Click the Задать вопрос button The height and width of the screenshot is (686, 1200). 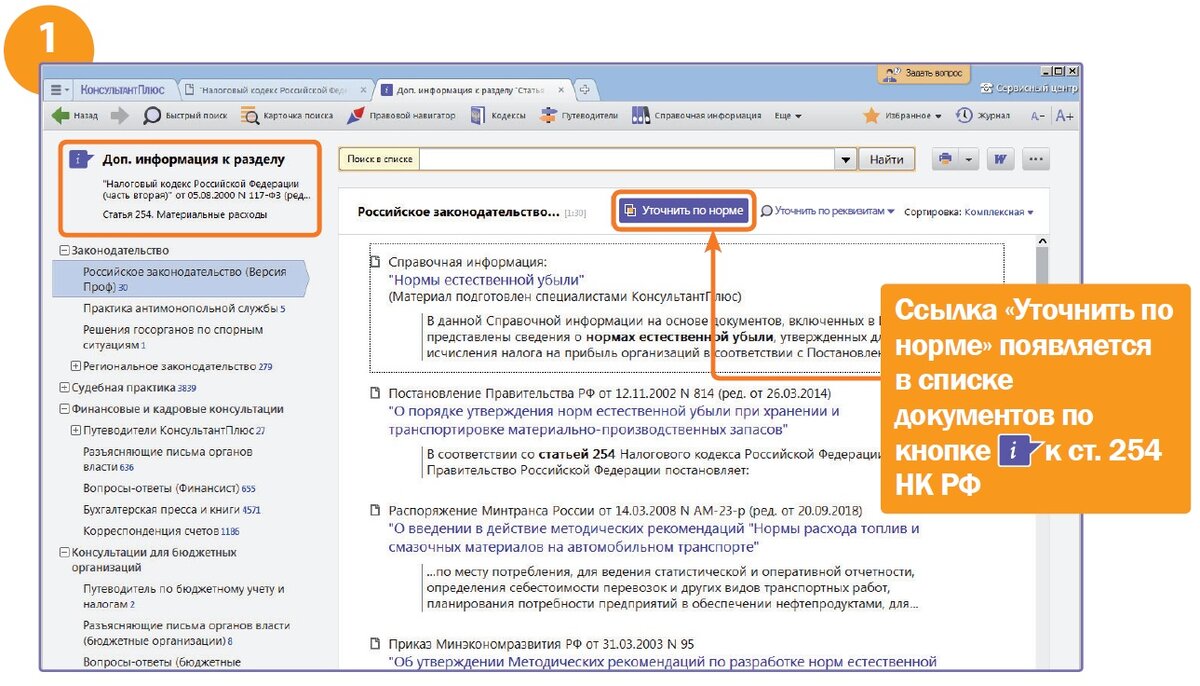click(x=924, y=73)
